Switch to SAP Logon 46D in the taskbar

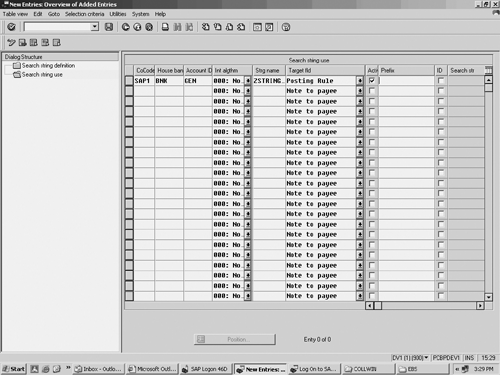[206, 369]
